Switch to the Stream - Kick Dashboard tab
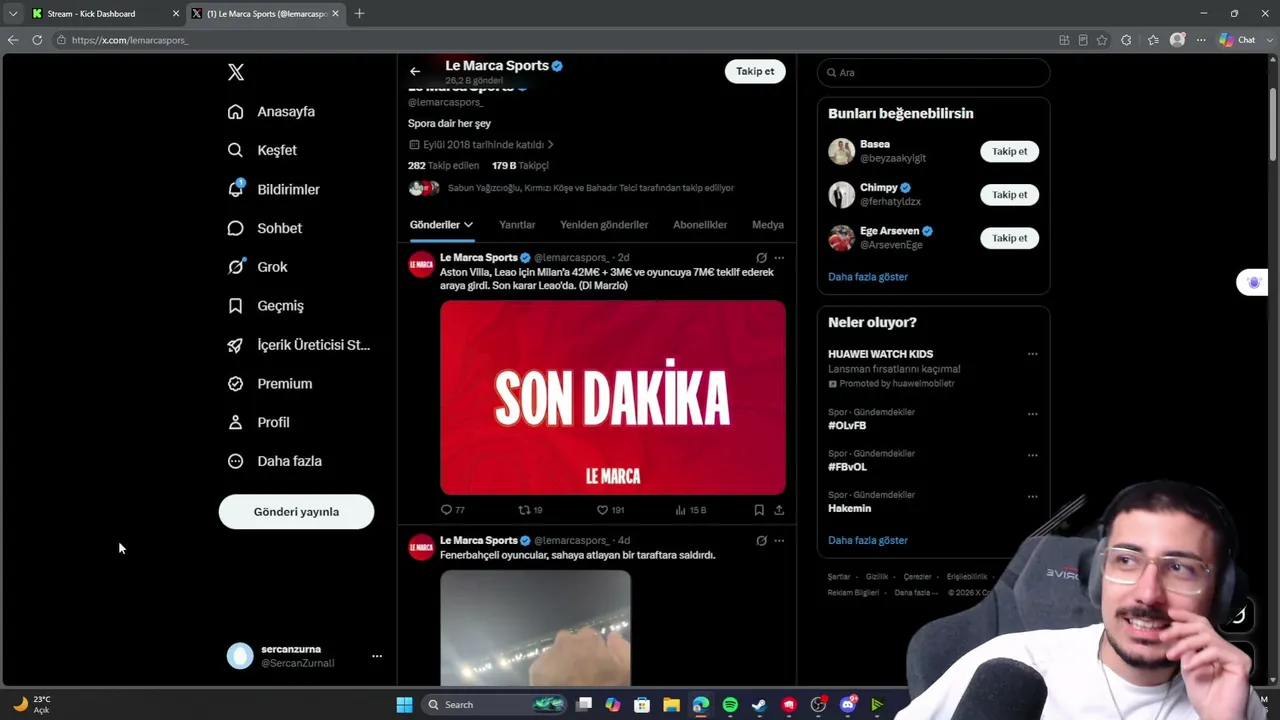This screenshot has width=1280, height=720. 105,14
